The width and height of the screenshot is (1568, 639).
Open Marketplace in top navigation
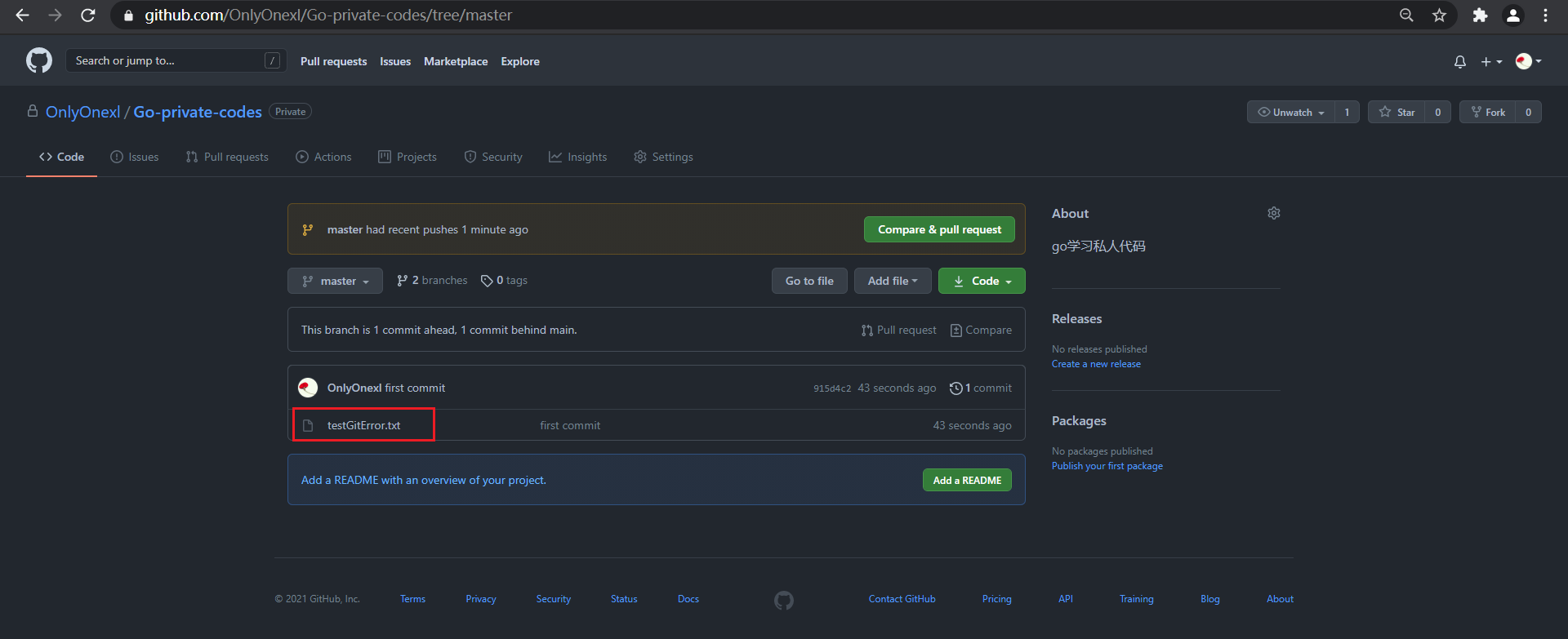[456, 61]
